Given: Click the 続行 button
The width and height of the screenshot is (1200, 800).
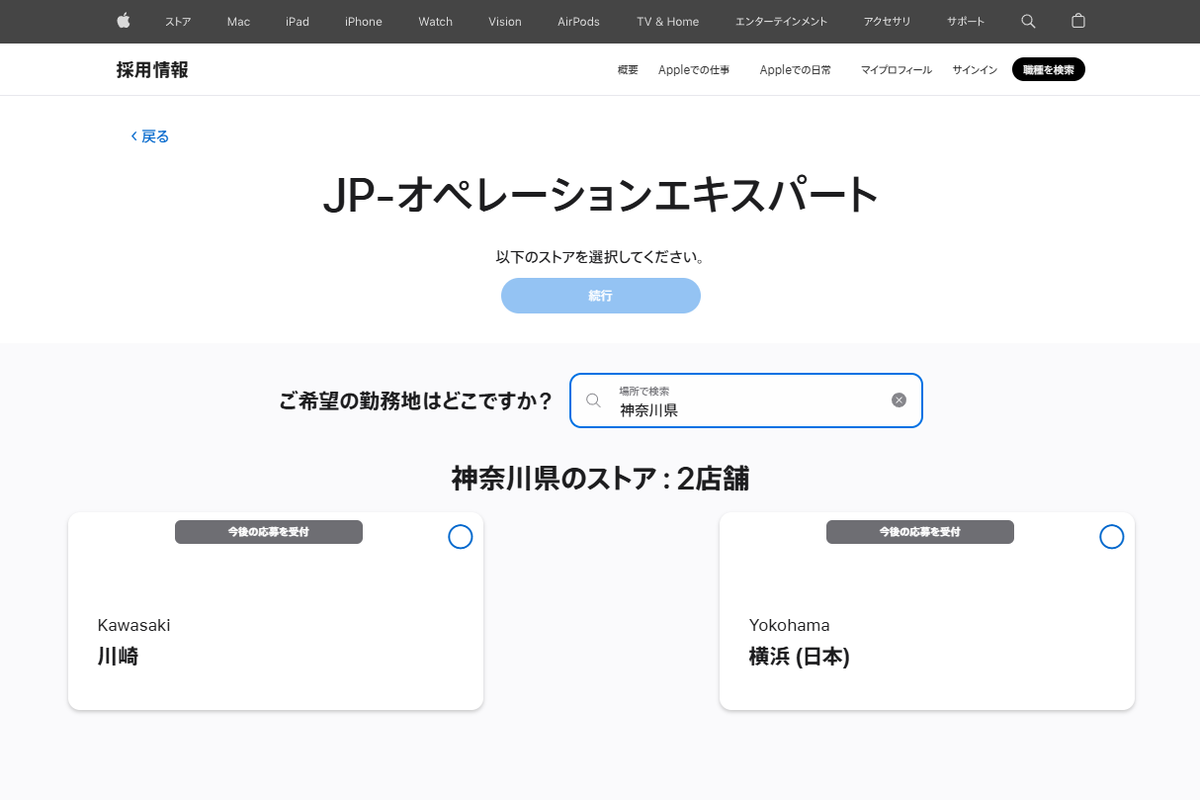Looking at the screenshot, I should point(600,296).
